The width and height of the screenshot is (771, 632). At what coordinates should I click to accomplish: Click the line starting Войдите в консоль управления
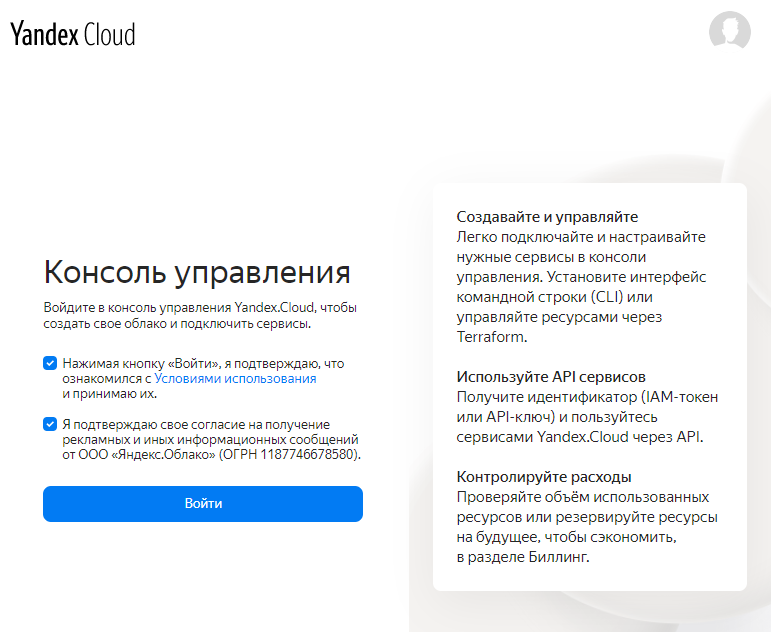point(200,307)
